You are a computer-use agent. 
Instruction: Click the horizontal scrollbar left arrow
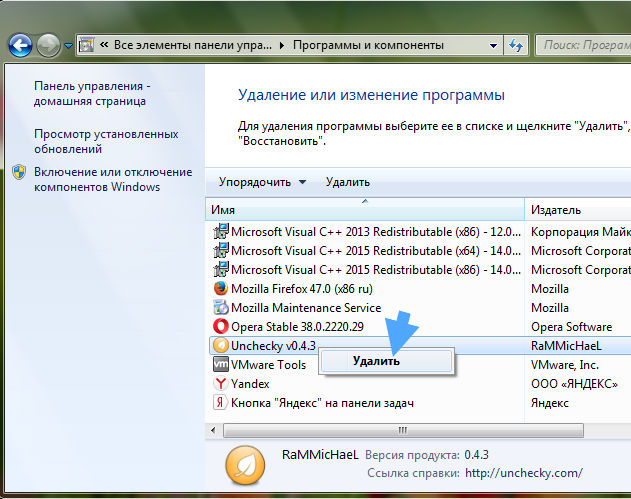(x=213, y=430)
